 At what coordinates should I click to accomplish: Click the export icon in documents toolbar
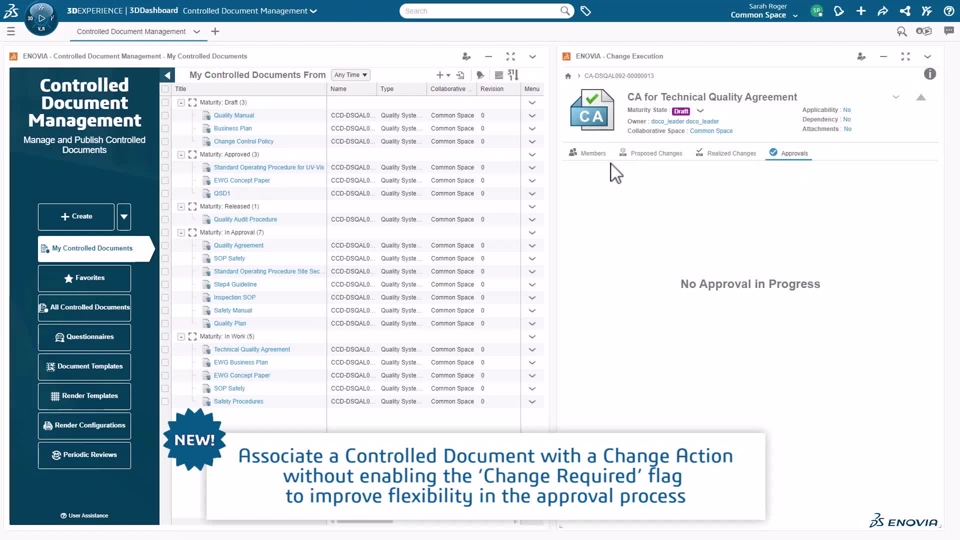tap(460, 75)
